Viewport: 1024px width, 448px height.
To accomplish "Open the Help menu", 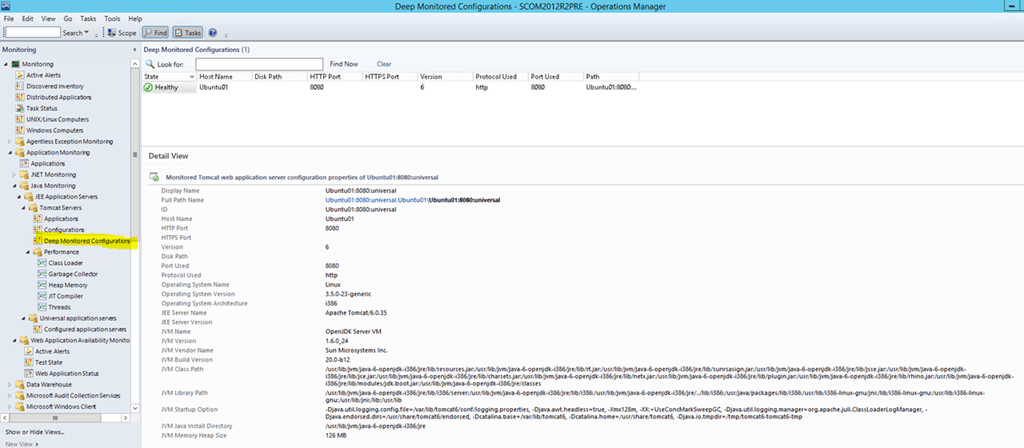I will click(135, 19).
